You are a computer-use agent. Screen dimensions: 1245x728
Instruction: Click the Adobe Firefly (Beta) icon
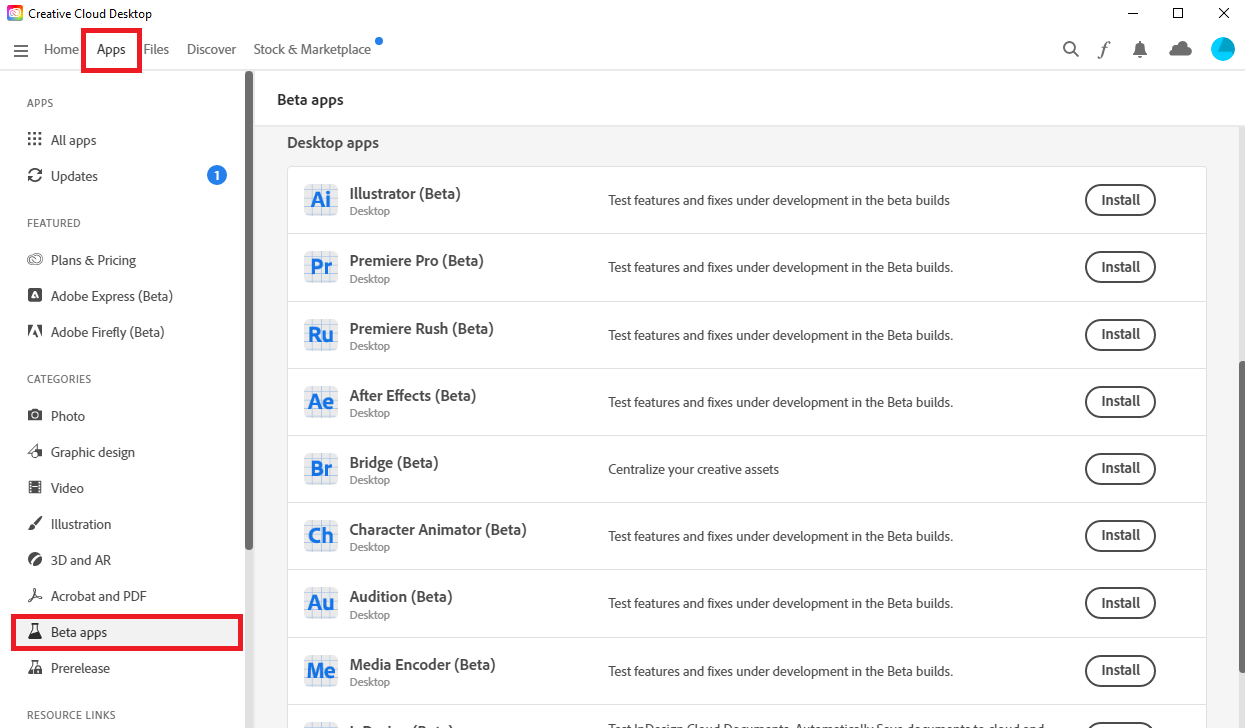[35, 332]
